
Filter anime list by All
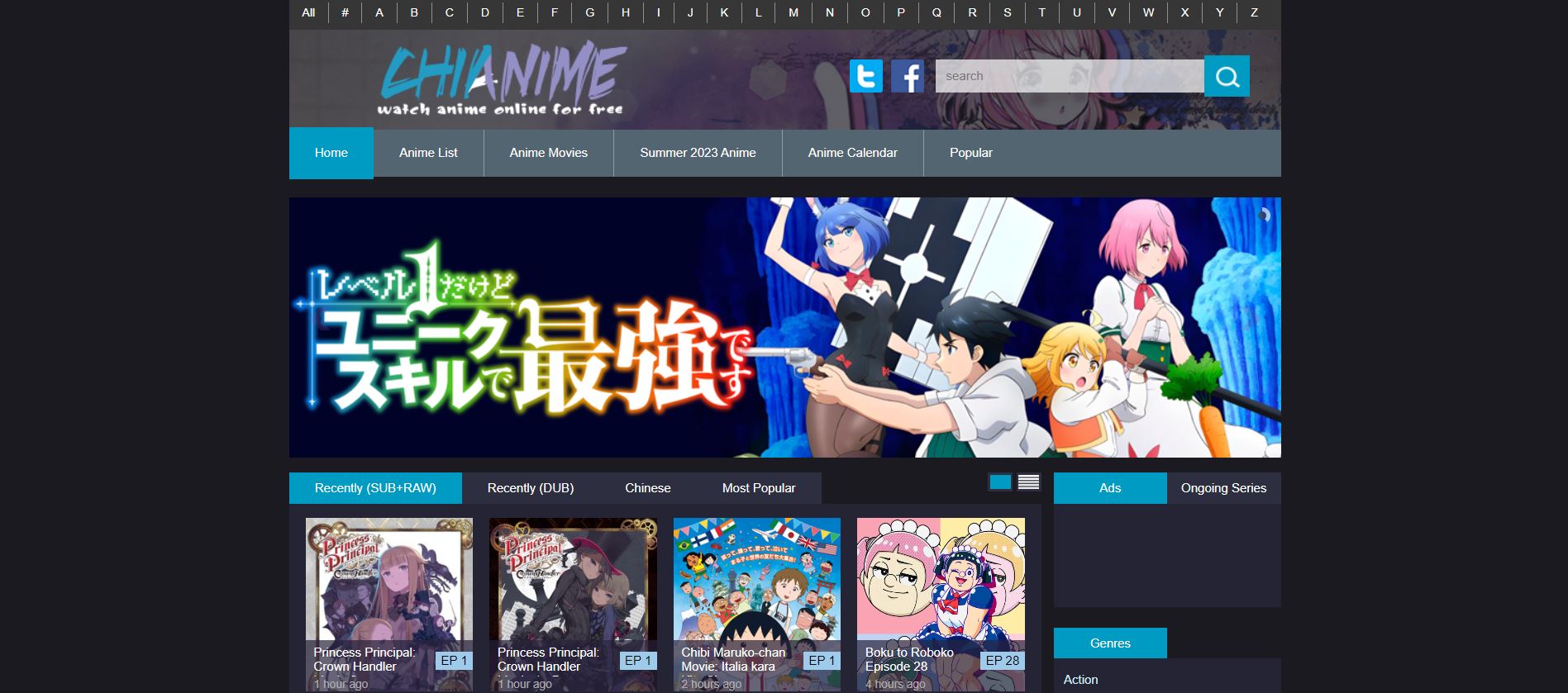(x=308, y=12)
